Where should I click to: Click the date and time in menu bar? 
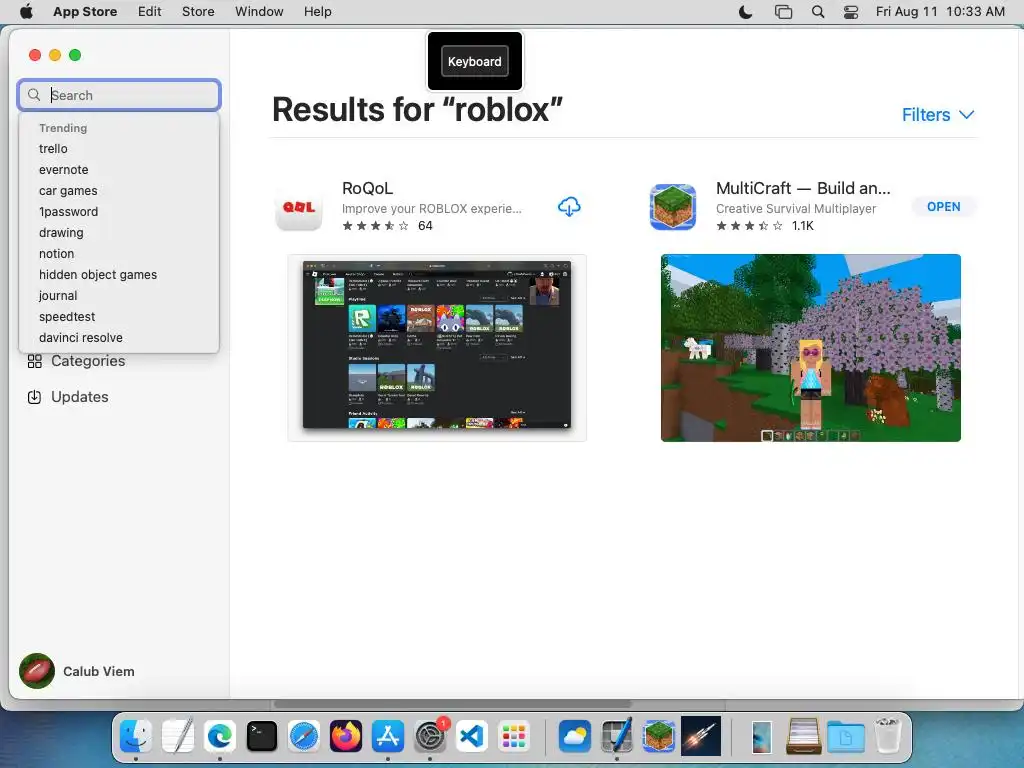pos(940,12)
